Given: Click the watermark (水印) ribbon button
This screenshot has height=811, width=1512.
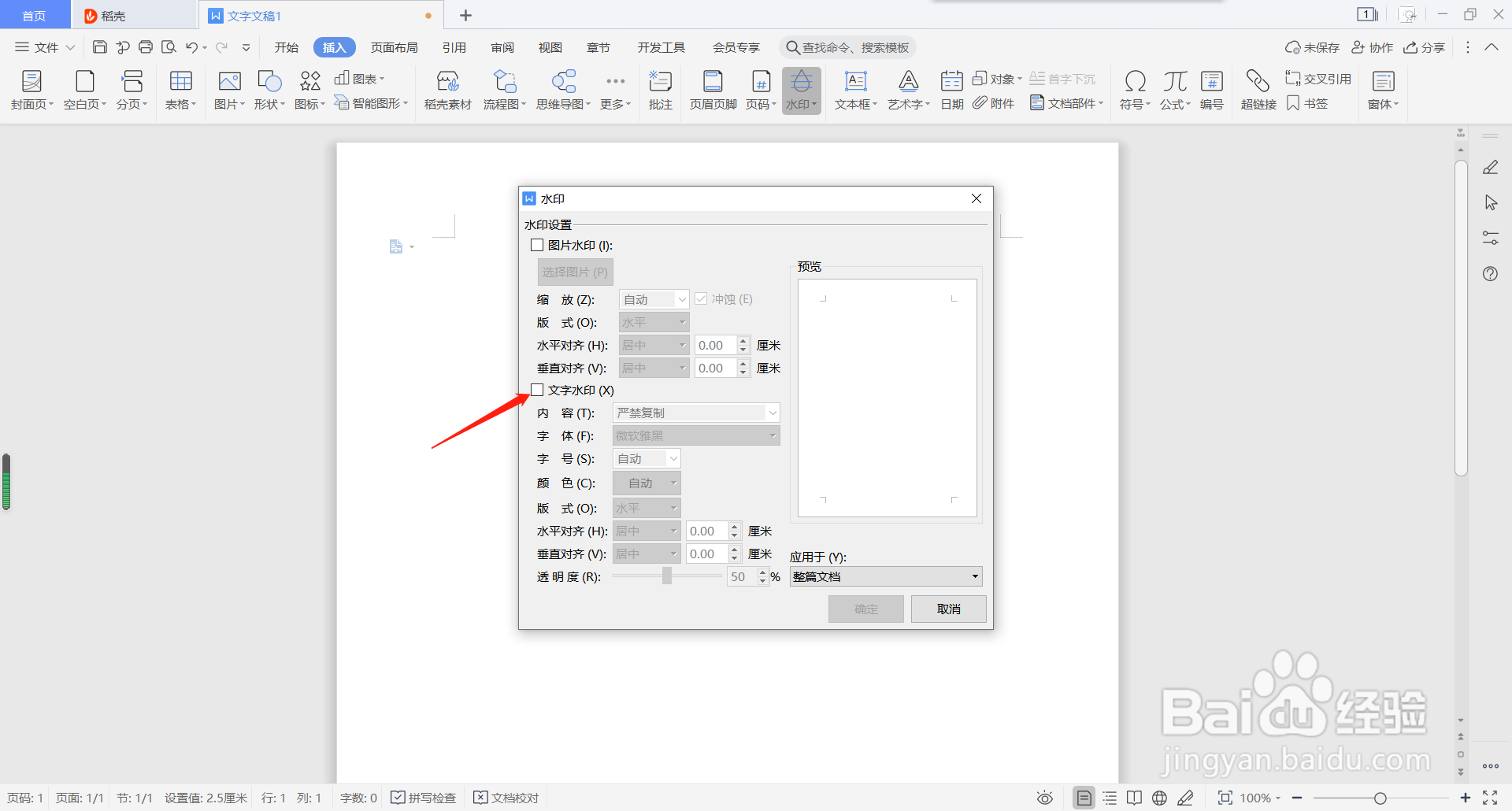Looking at the screenshot, I should pos(802,91).
